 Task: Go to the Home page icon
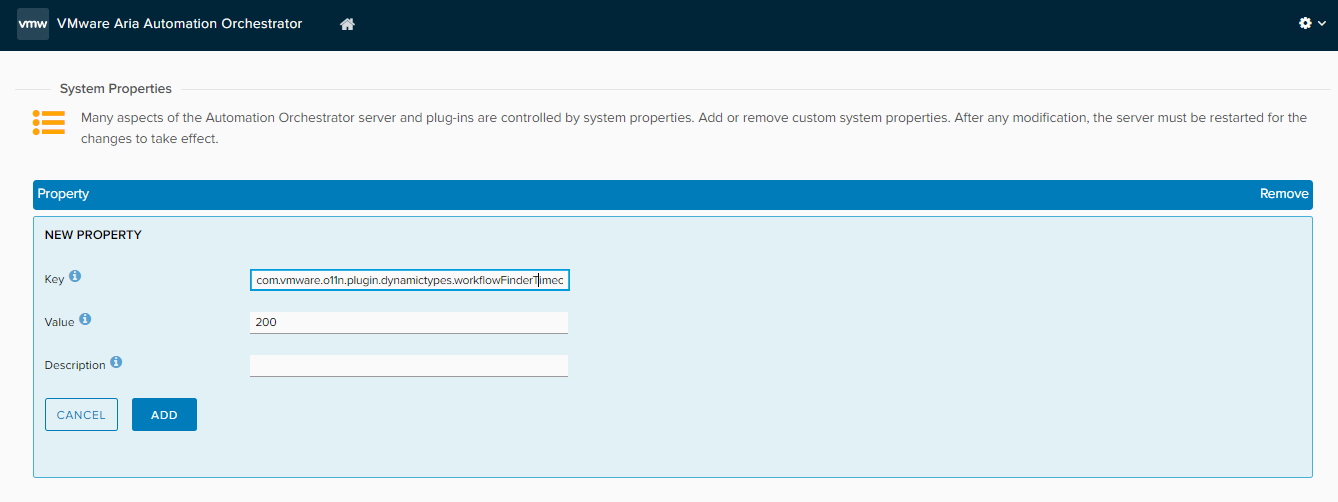348,24
